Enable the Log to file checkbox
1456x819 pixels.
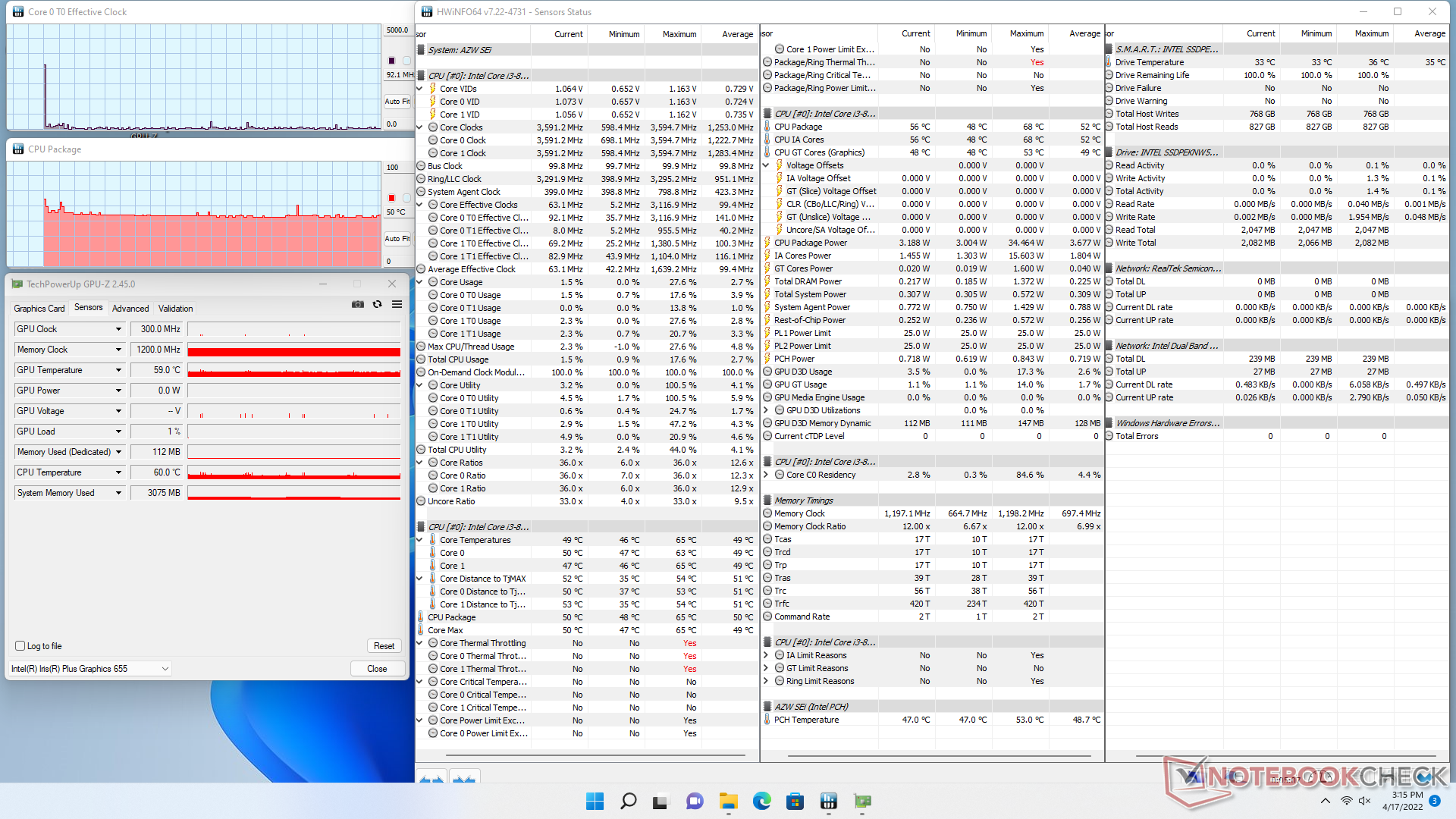click(20, 646)
